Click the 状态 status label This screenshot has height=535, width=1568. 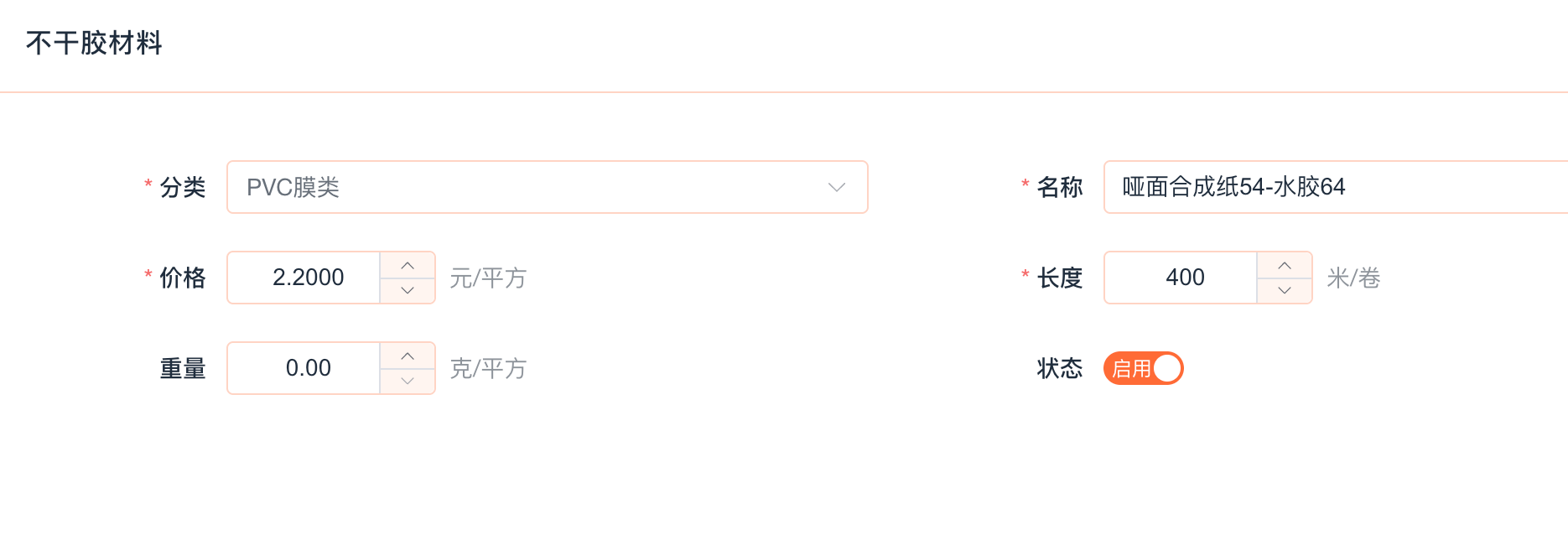1059,368
